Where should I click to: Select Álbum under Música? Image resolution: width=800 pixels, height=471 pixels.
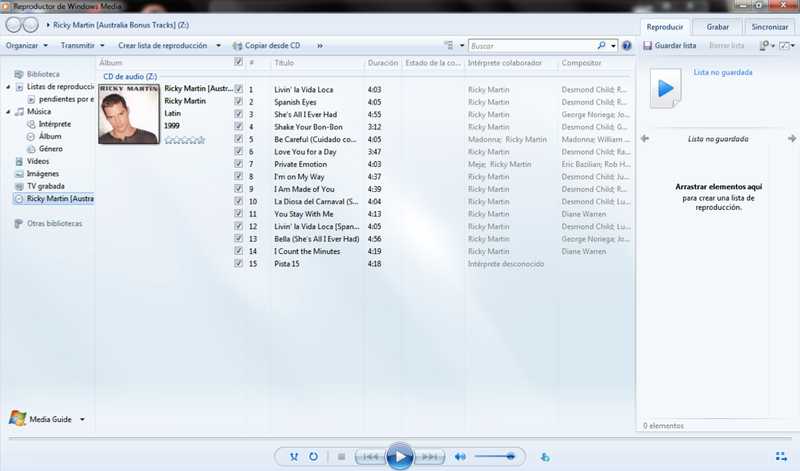coord(50,136)
